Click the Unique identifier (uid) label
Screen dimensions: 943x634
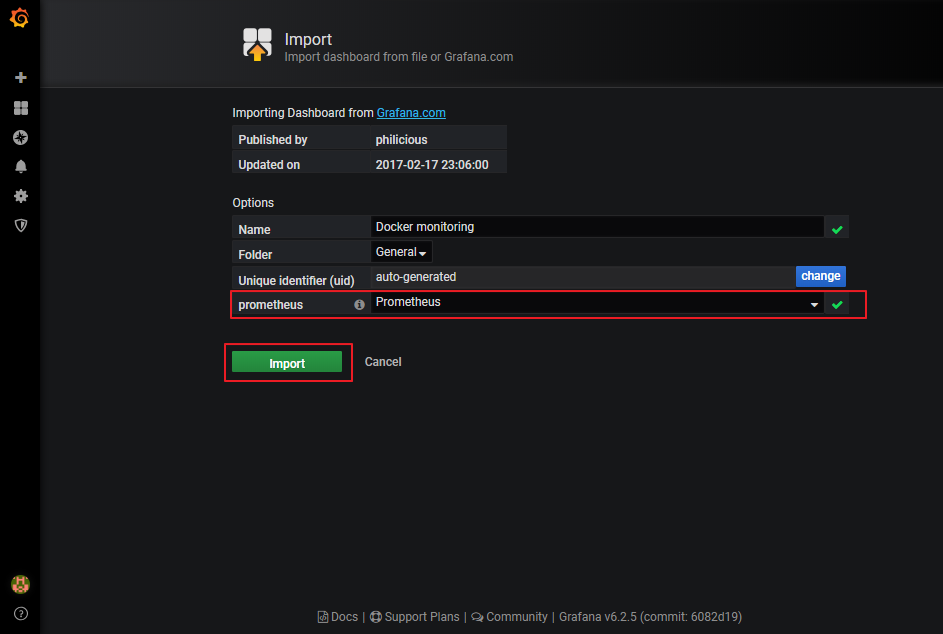tap(296, 280)
